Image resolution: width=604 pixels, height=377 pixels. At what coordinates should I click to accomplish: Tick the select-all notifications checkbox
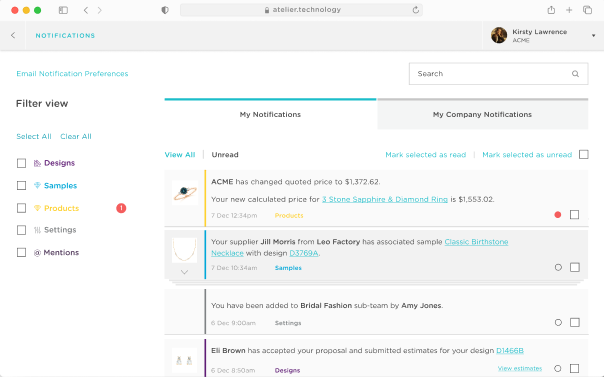point(584,154)
